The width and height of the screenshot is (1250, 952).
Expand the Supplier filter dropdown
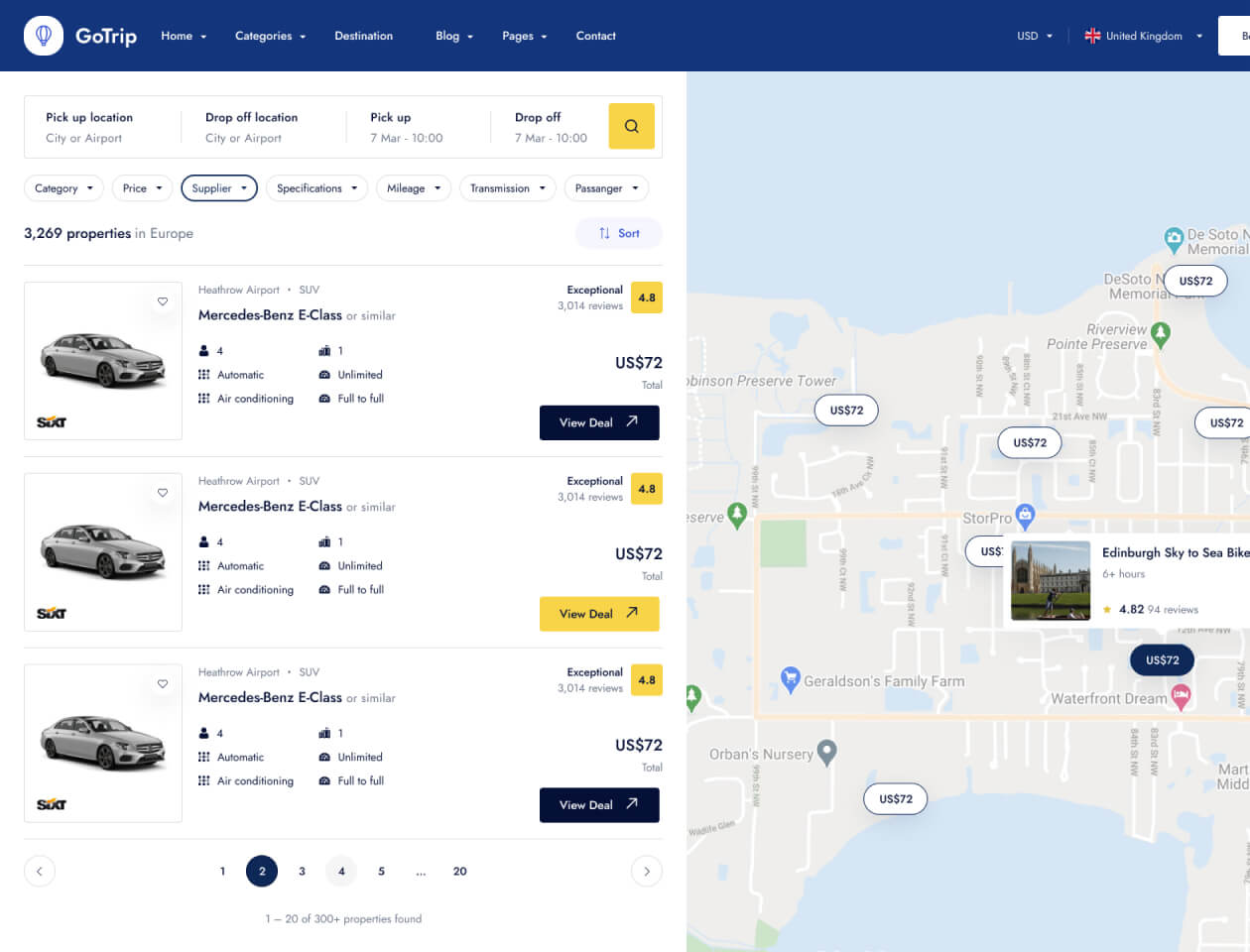219,188
